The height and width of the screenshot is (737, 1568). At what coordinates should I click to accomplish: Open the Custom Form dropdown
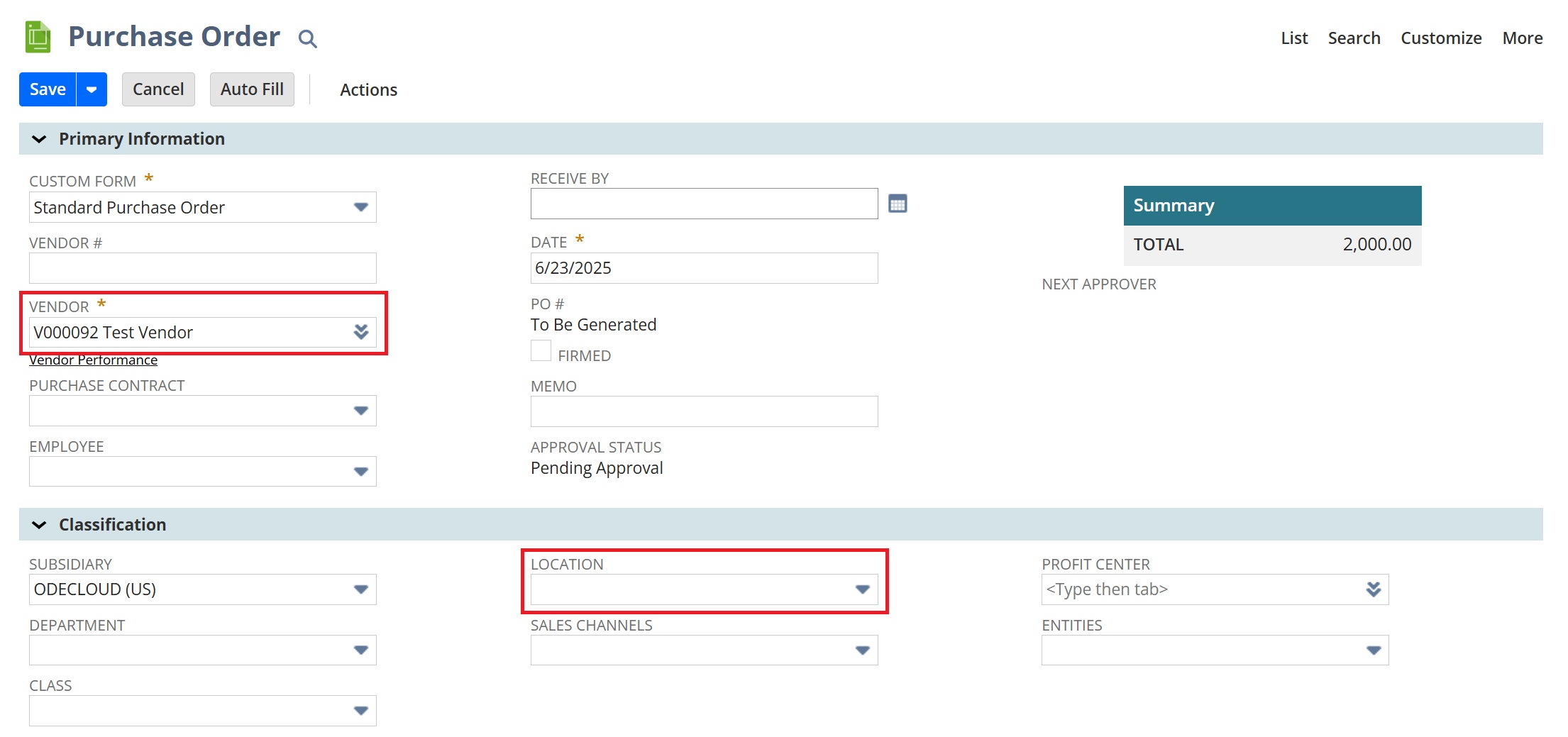coord(360,207)
